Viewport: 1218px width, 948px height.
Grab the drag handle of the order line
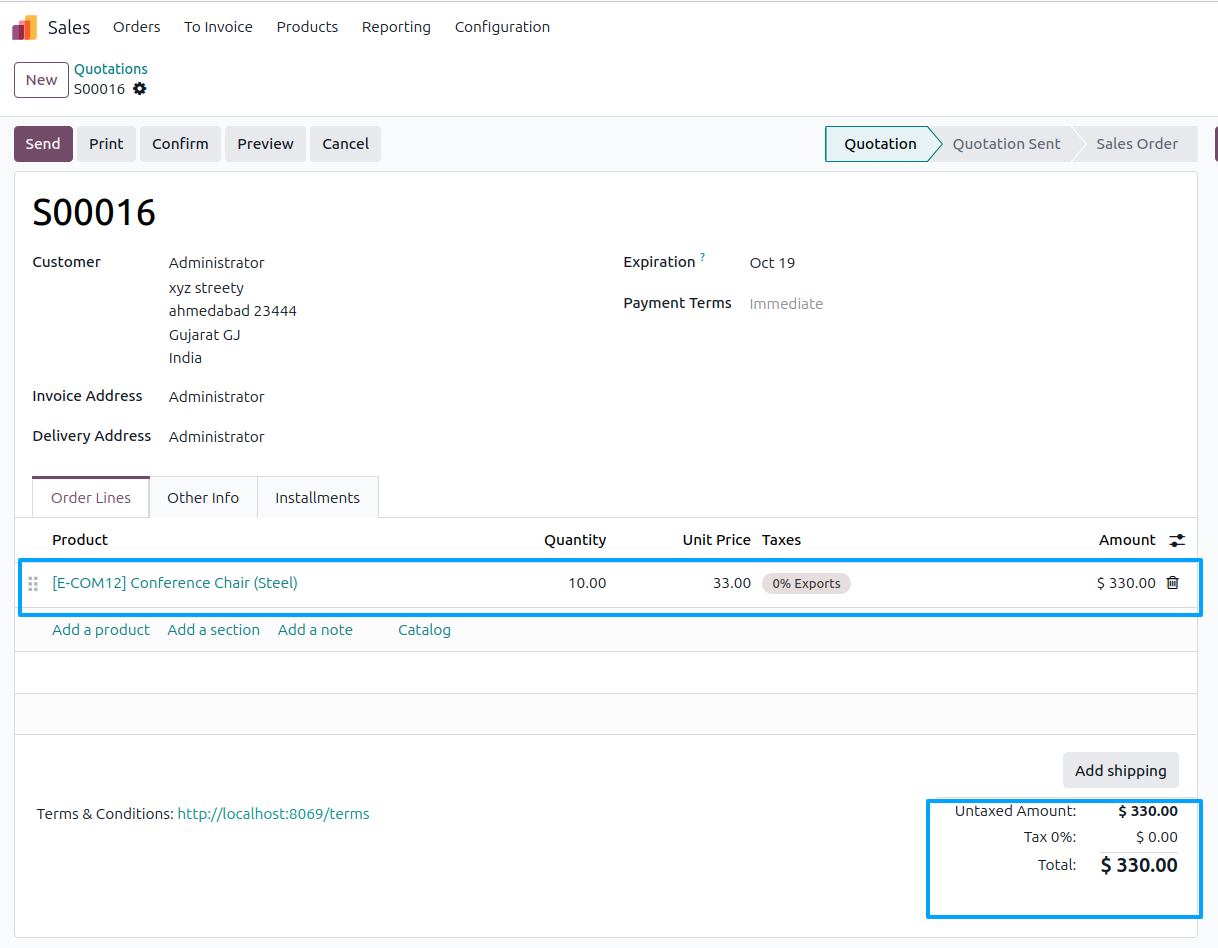point(33,583)
